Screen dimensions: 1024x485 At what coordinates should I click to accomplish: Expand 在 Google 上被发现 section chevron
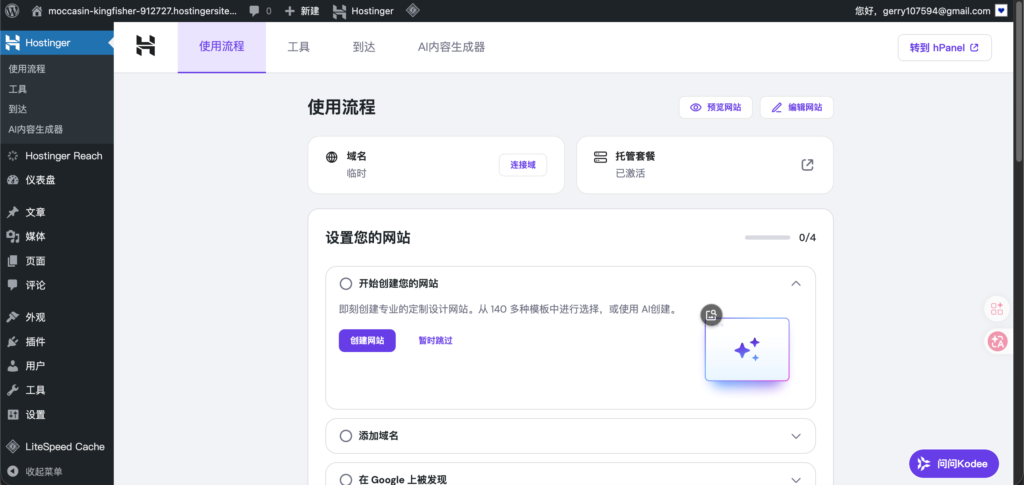(795, 480)
